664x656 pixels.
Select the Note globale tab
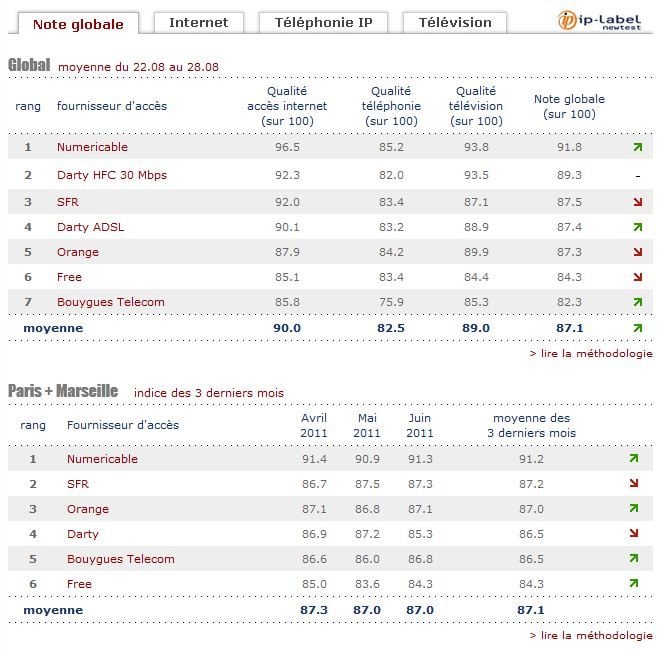click(78, 23)
